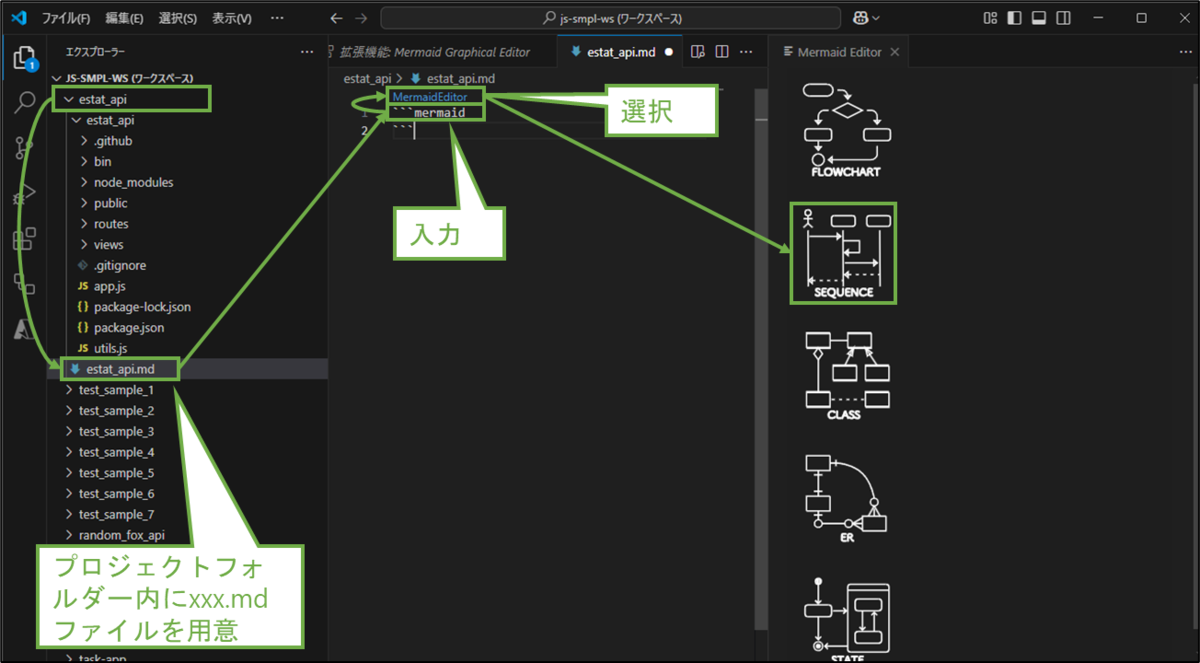Screen dimensions: 1200x663
Task: Close the Mermaid Editor tab
Action: tap(894, 52)
